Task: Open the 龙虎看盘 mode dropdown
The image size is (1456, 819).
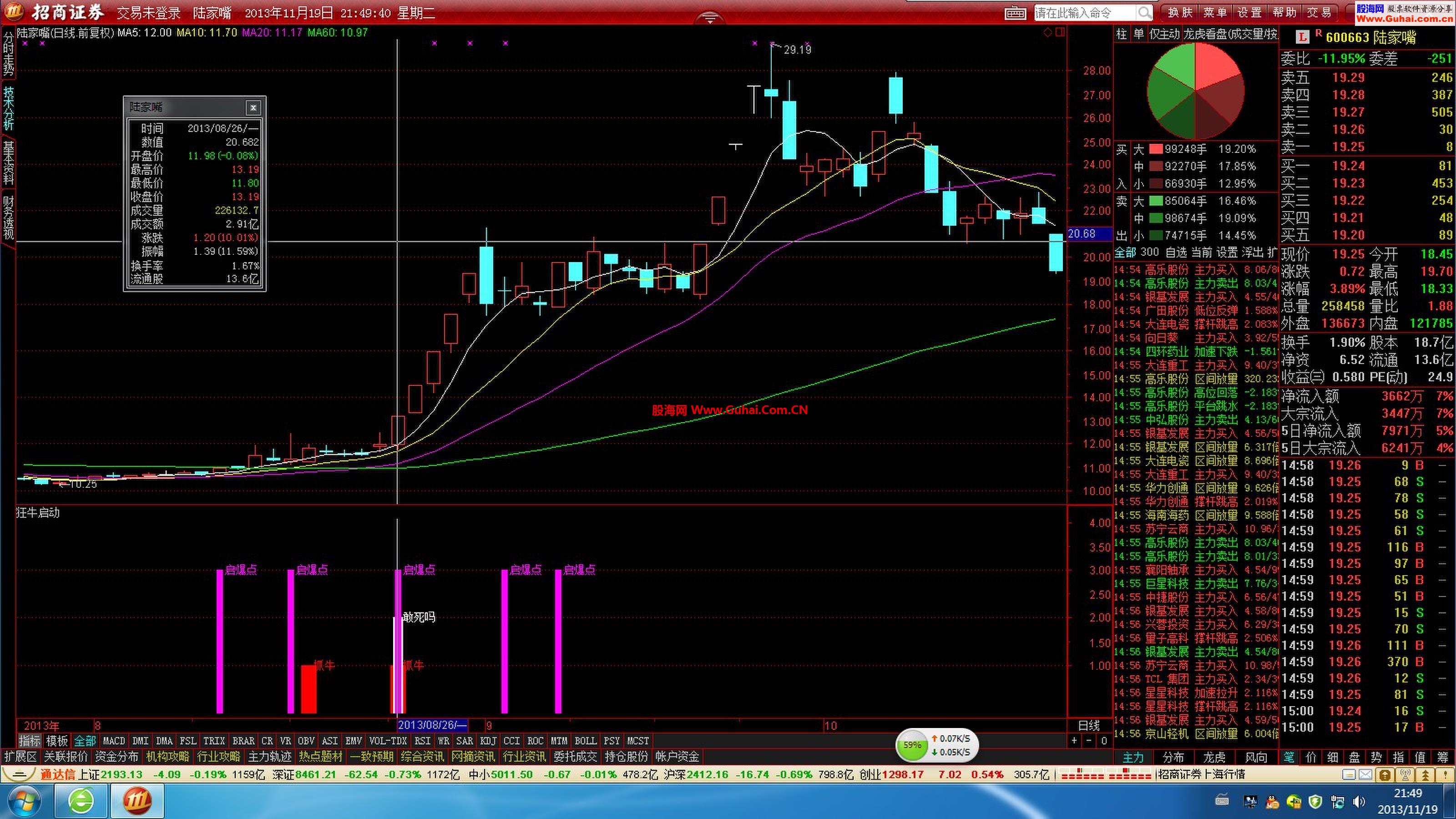Action: pos(1230,34)
